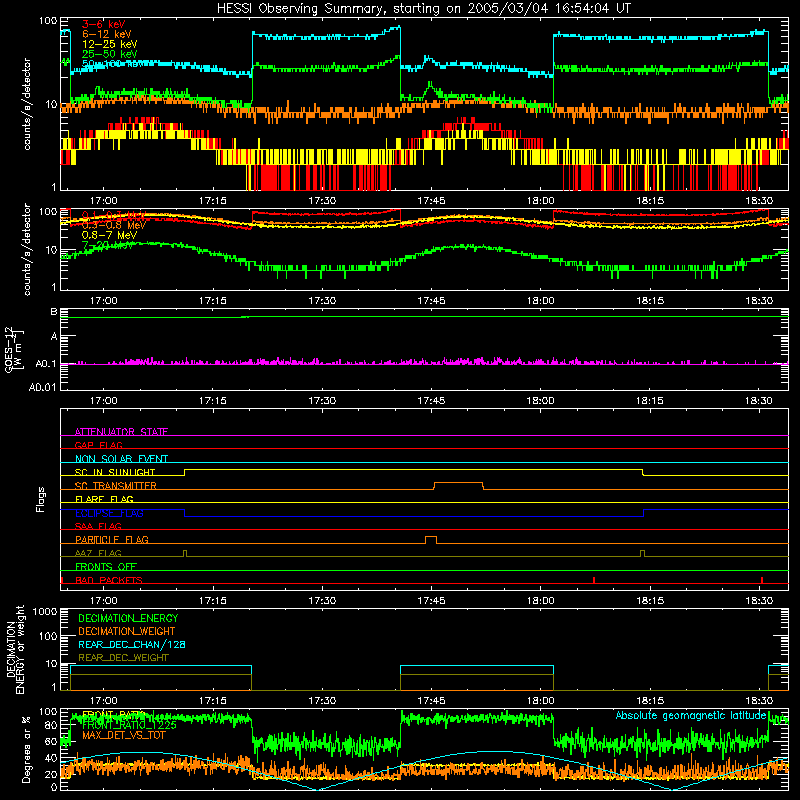Viewport: 800px width, 800px height.
Task: Select the SC_TRANSMITTER flag label
Action: pos(115,486)
